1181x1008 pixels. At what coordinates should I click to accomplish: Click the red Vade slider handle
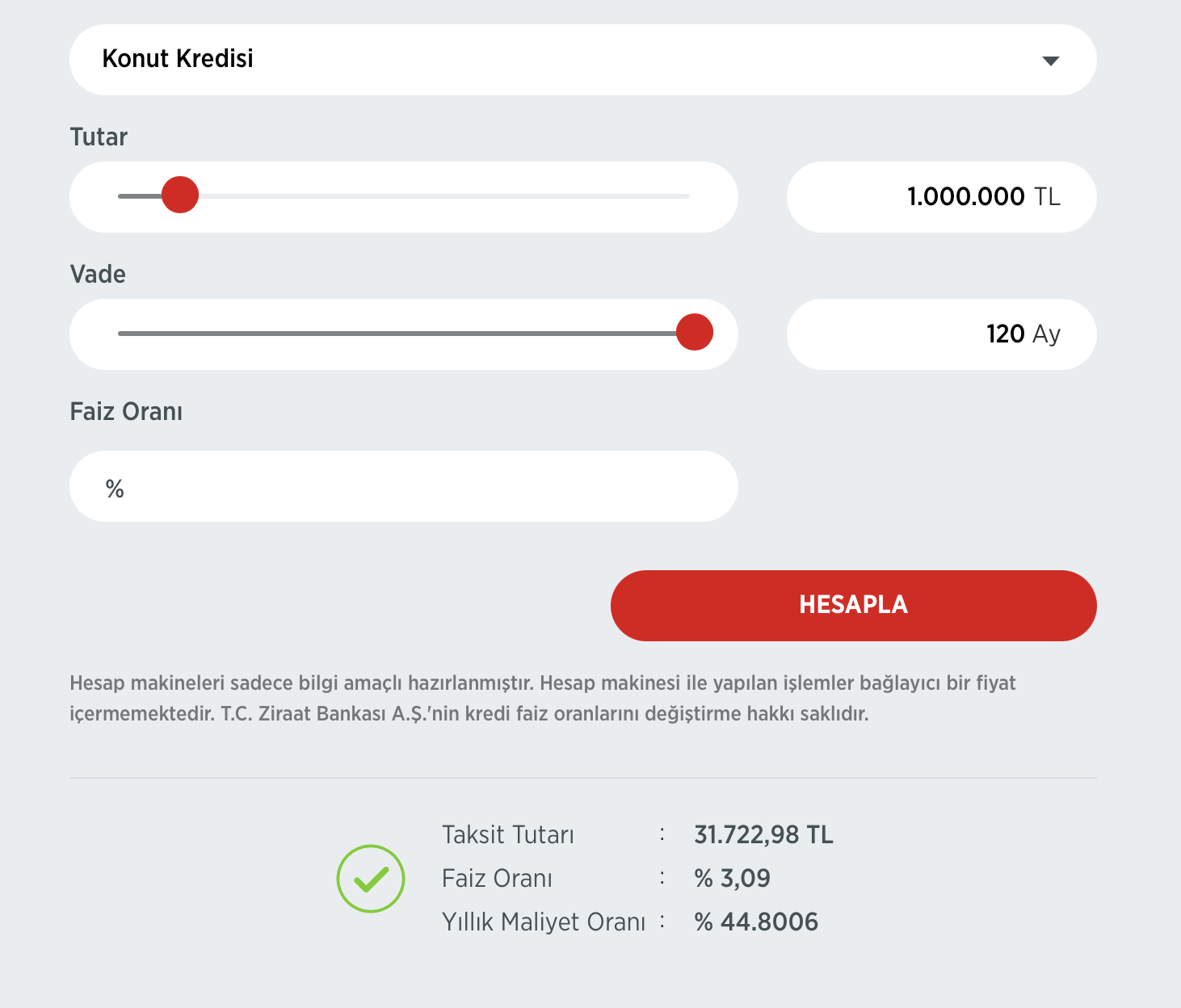click(695, 333)
